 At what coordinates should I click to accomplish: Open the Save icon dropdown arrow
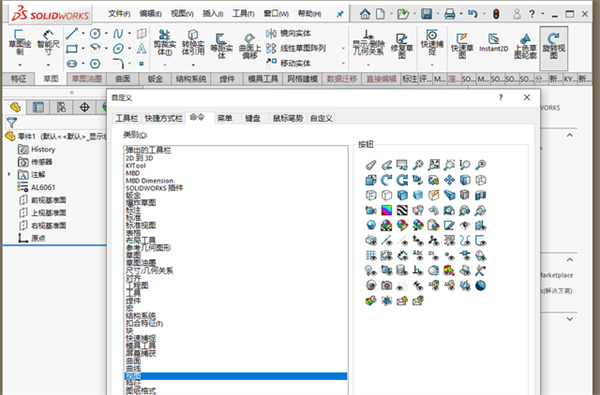[x=437, y=14]
